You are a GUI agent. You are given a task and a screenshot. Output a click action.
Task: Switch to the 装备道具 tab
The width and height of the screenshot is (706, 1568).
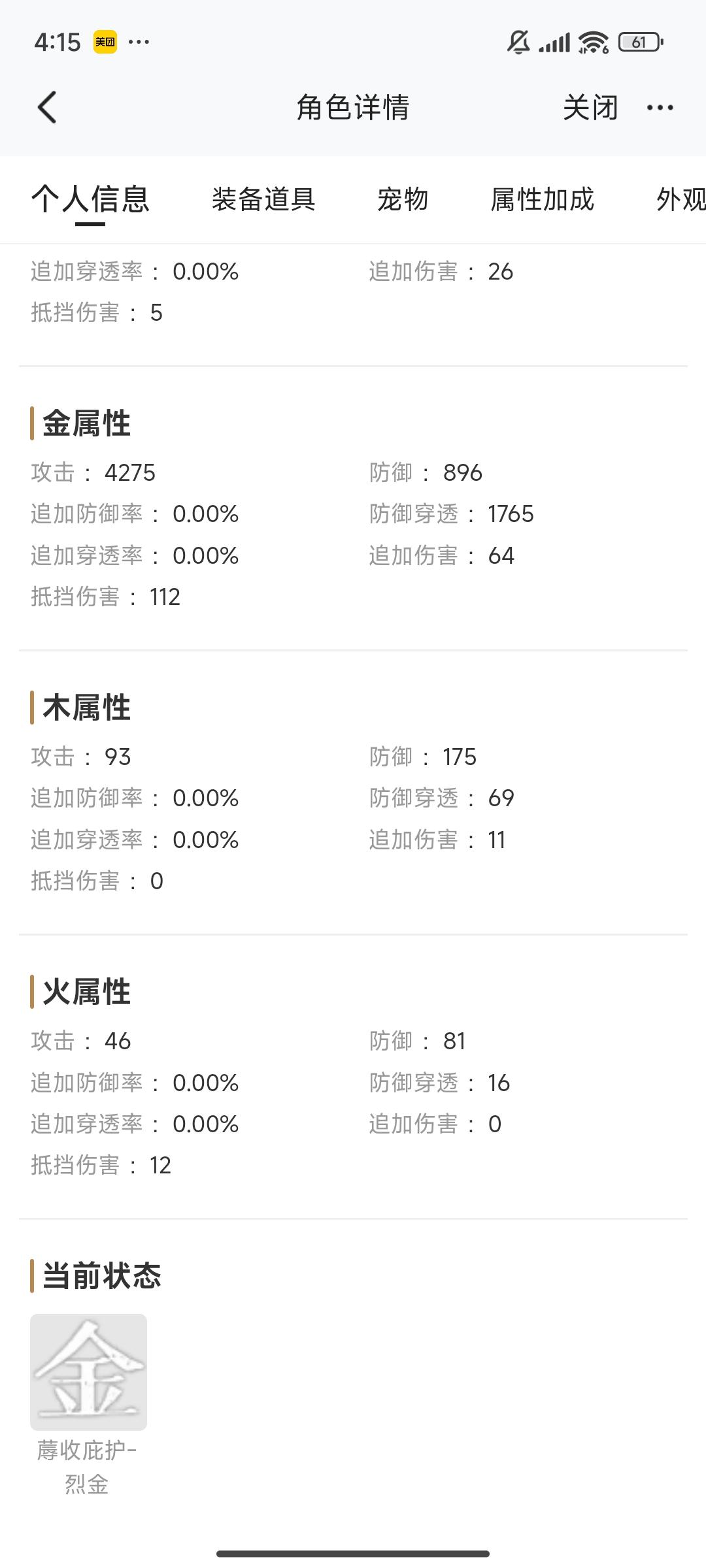263,199
